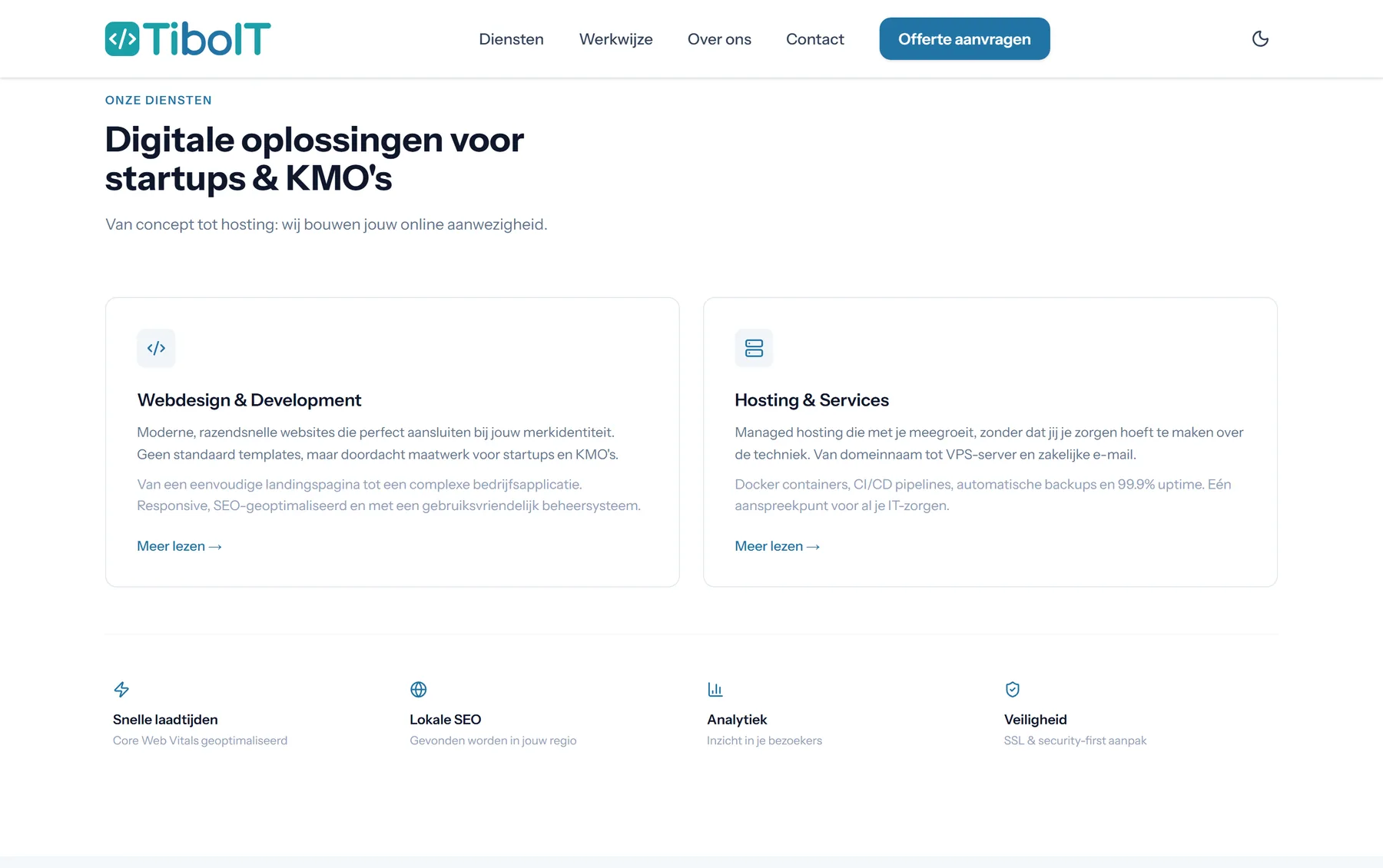This screenshot has height=868, width=1383.
Task: Click 'Gevonden worden in jouw regio' text
Action: pyautogui.click(x=493, y=740)
